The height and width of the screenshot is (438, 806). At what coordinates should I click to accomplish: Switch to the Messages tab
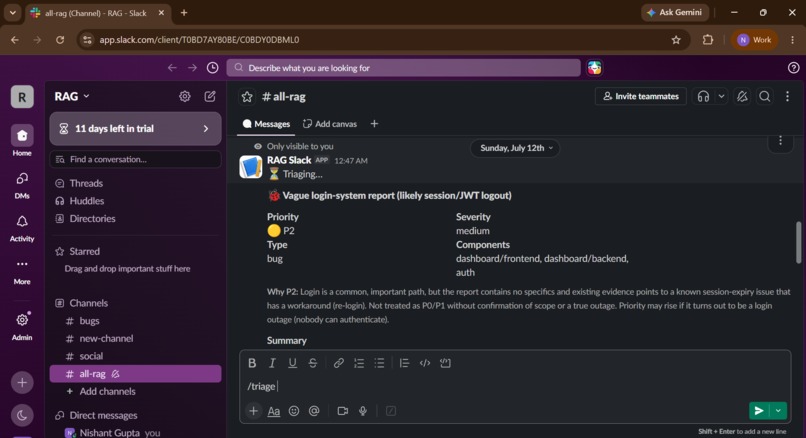266,124
